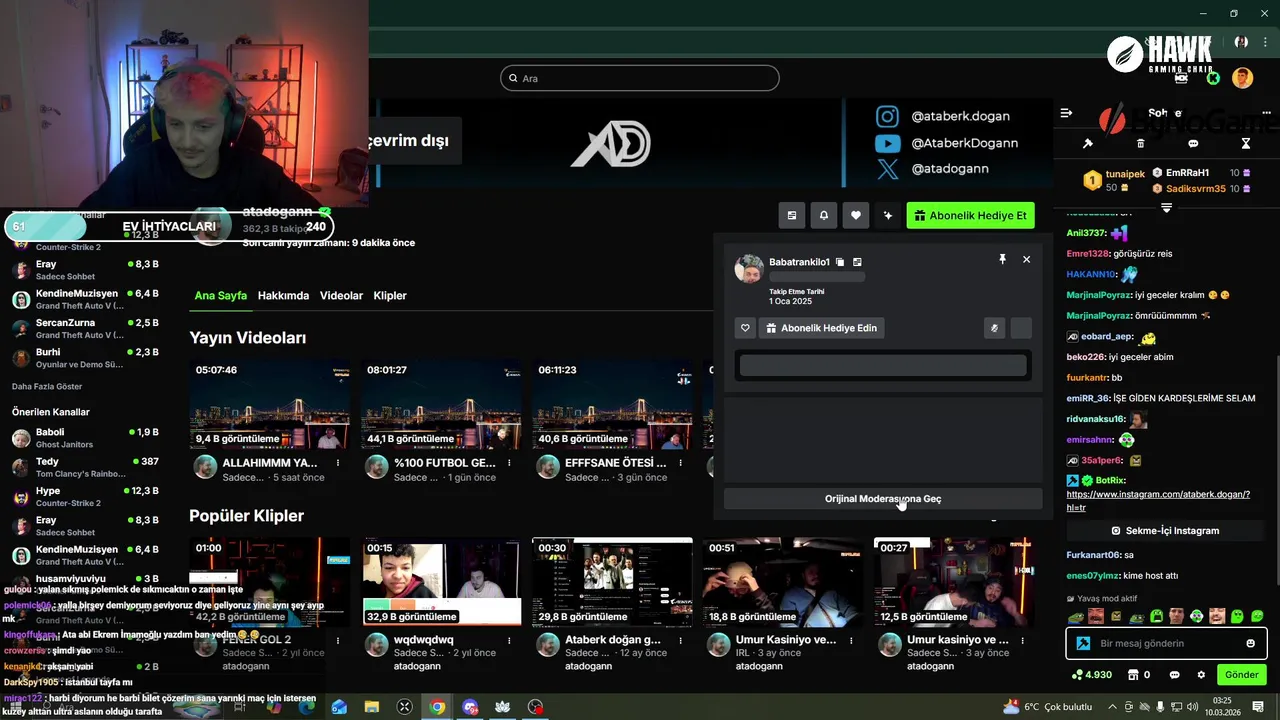Switch to the Ana Sayfa tab

pos(220,296)
